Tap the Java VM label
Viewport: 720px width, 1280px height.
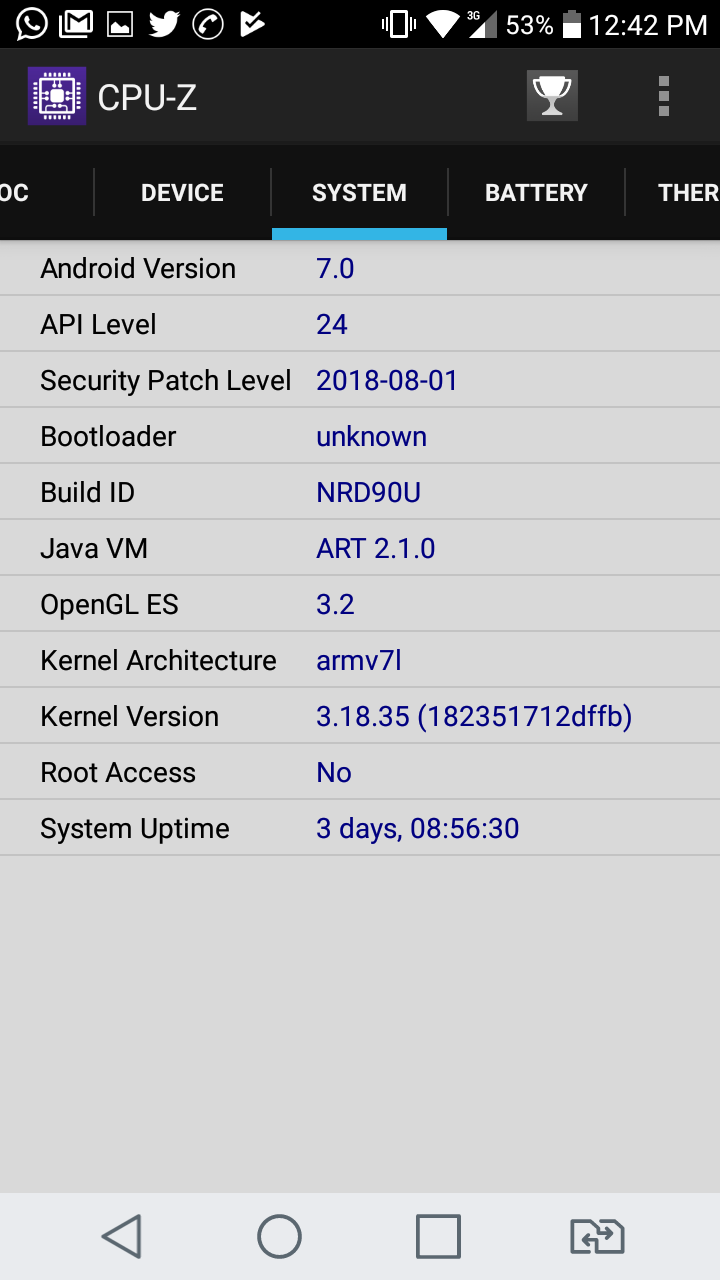(x=94, y=548)
